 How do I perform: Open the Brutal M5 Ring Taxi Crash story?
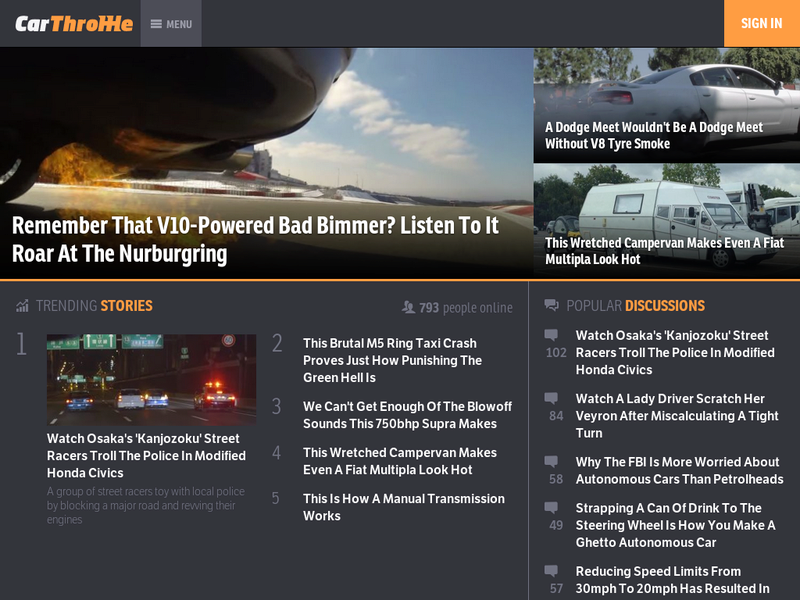tap(392, 360)
